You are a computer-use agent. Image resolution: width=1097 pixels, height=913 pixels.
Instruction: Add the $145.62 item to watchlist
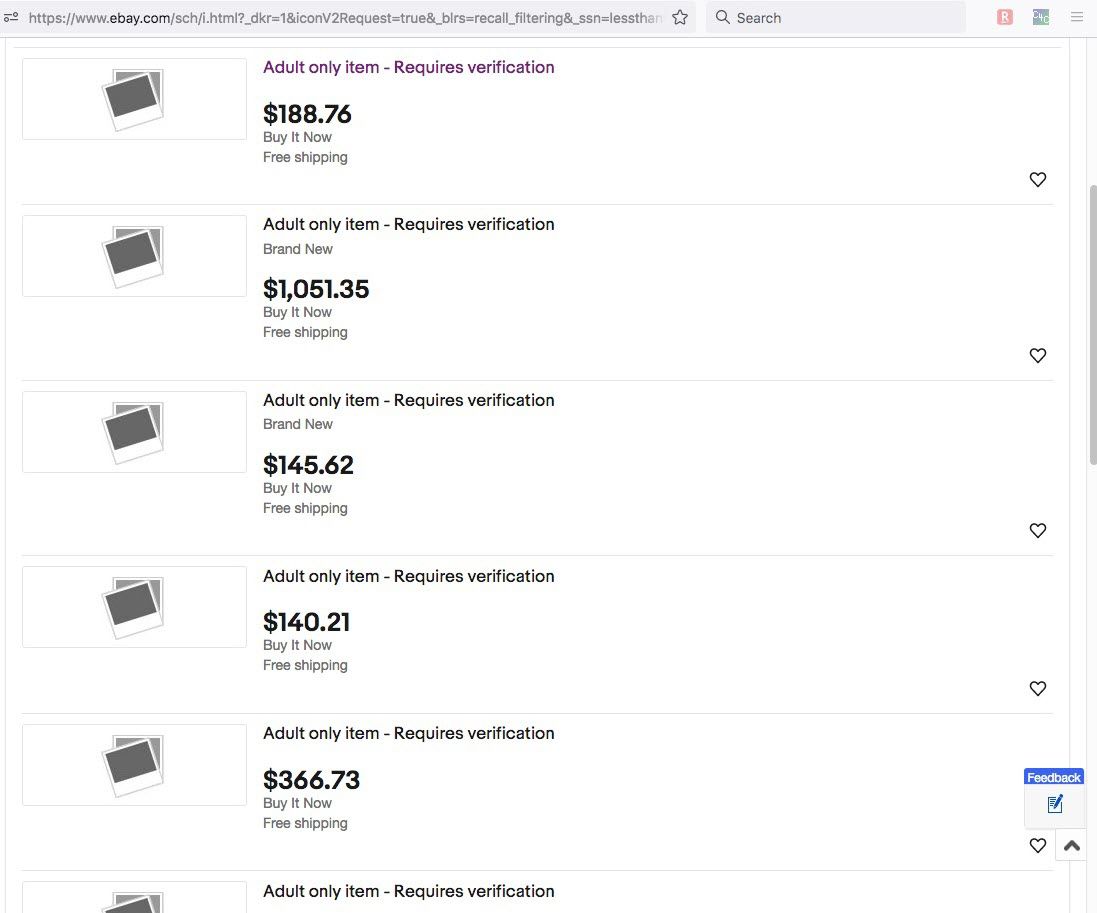coord(1038,530)
